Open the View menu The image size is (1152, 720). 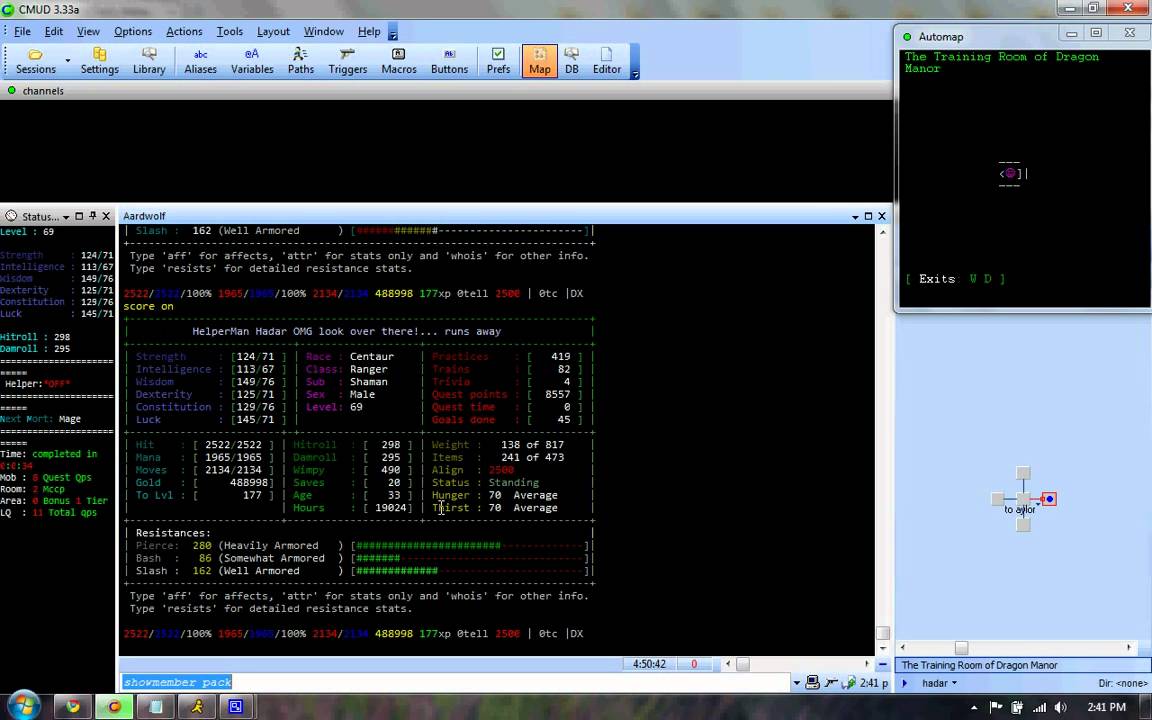[88, 32]
